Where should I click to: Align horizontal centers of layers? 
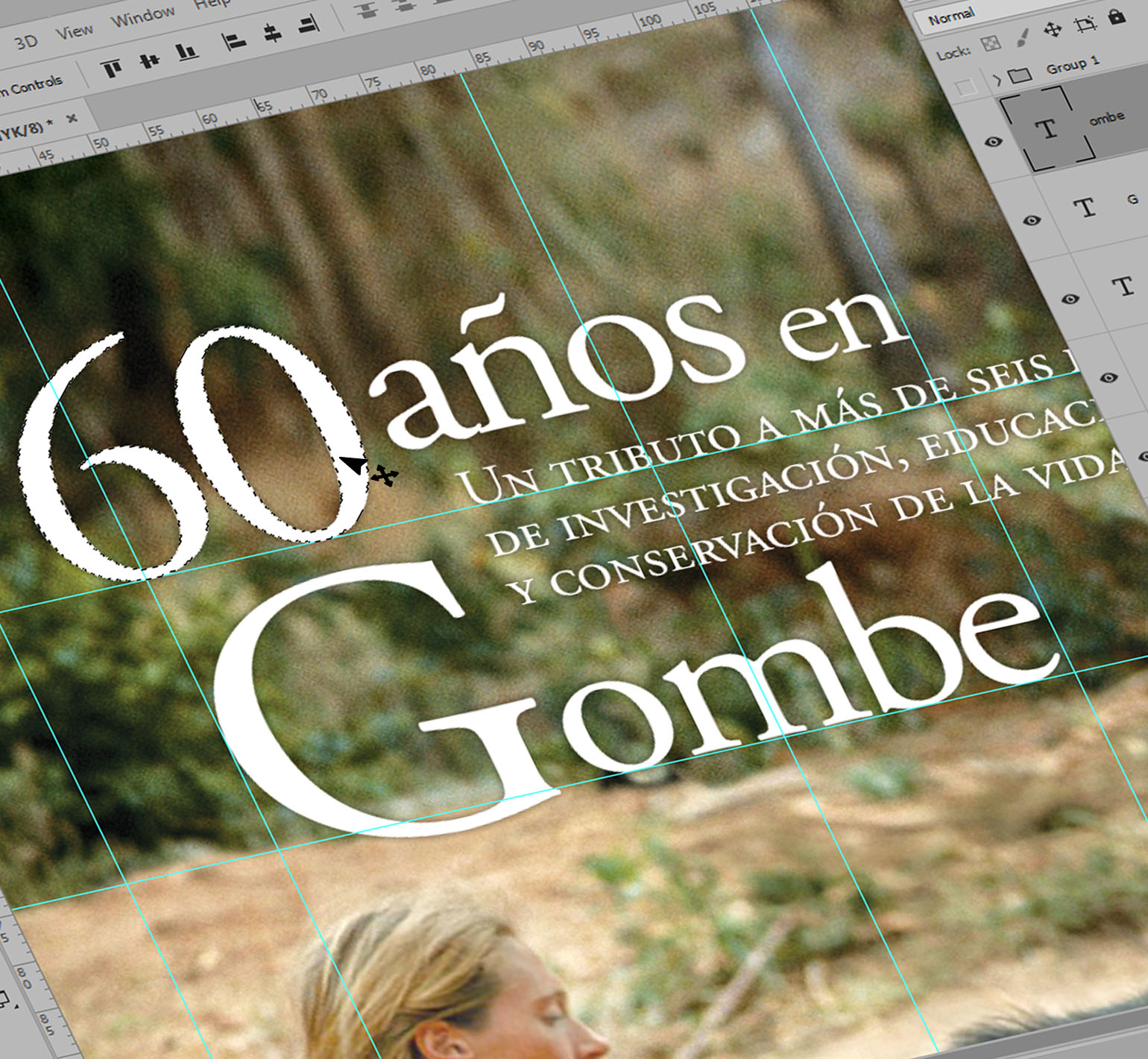pos(274,33)
